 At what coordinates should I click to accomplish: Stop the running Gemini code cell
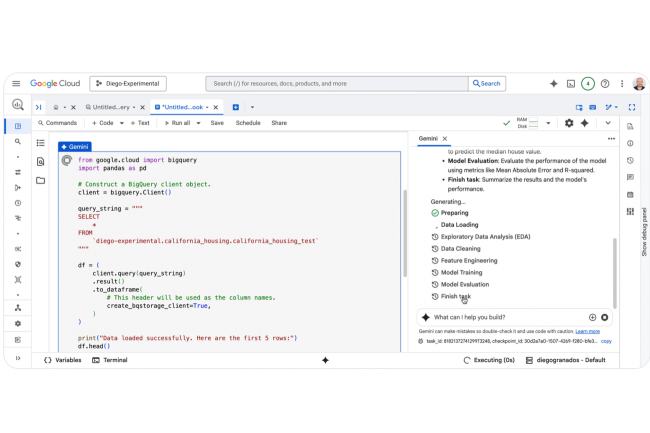click(x=67, y=160)
